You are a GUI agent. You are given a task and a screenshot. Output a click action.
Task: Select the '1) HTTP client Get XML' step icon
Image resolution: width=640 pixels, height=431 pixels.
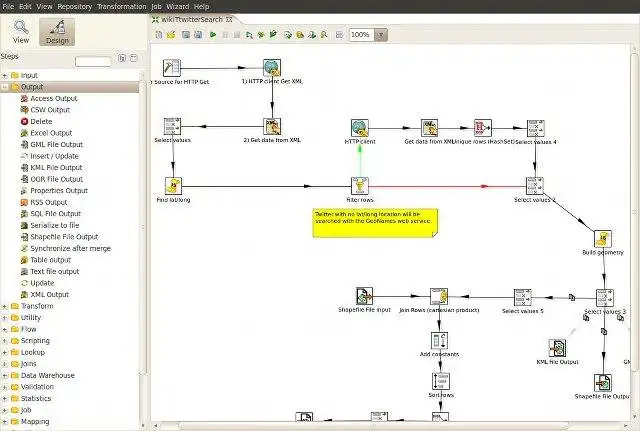tap(272, 68)
